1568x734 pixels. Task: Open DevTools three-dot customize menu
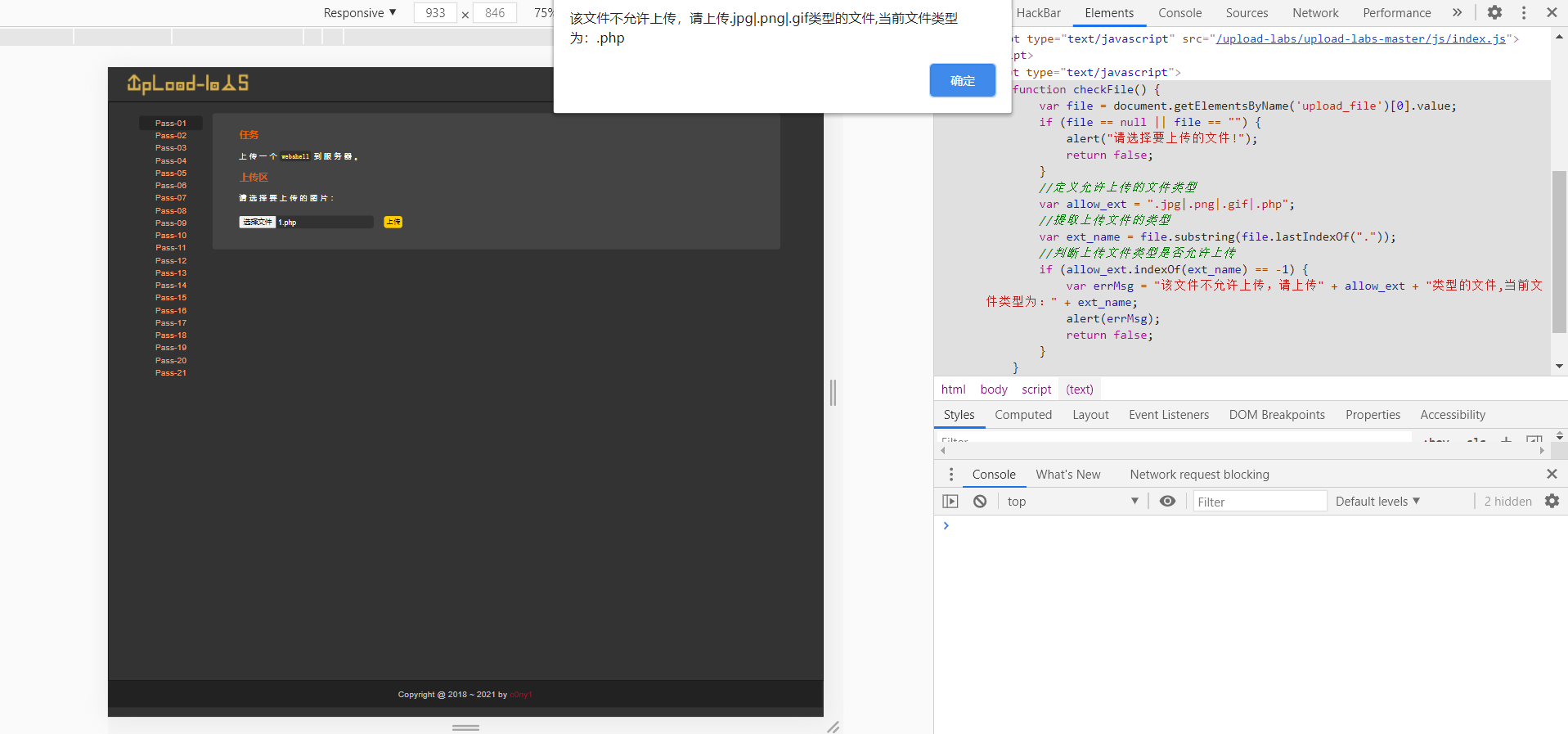click(x=1523, y=12)
